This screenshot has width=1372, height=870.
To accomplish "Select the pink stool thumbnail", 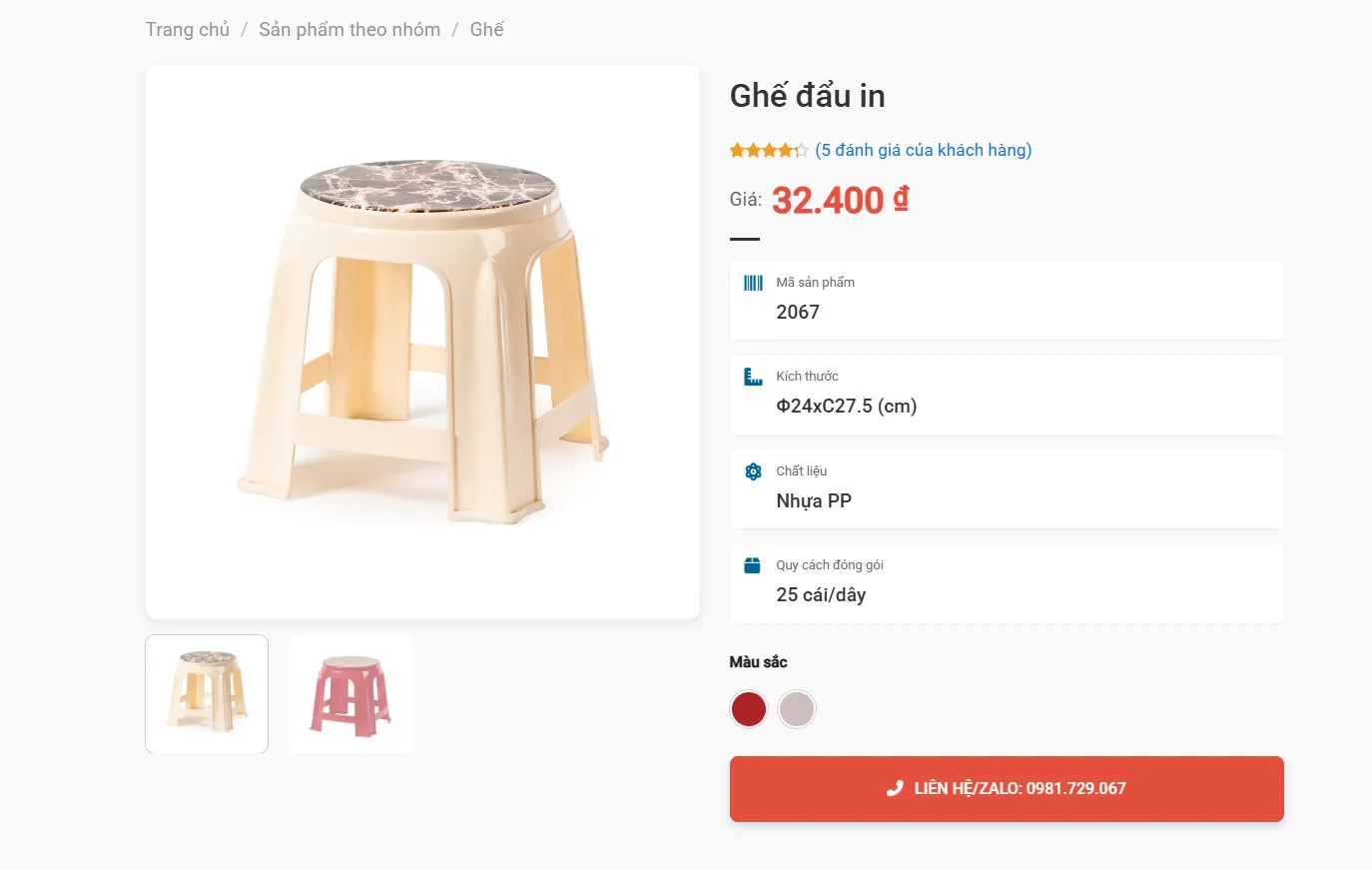I will tap(350, 694).
